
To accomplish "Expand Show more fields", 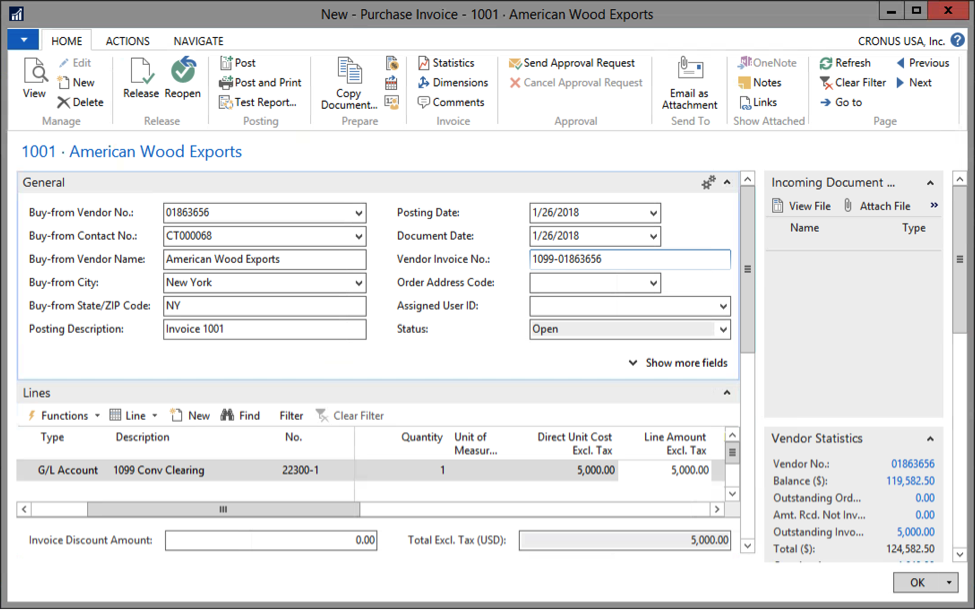I will [678, 363].
